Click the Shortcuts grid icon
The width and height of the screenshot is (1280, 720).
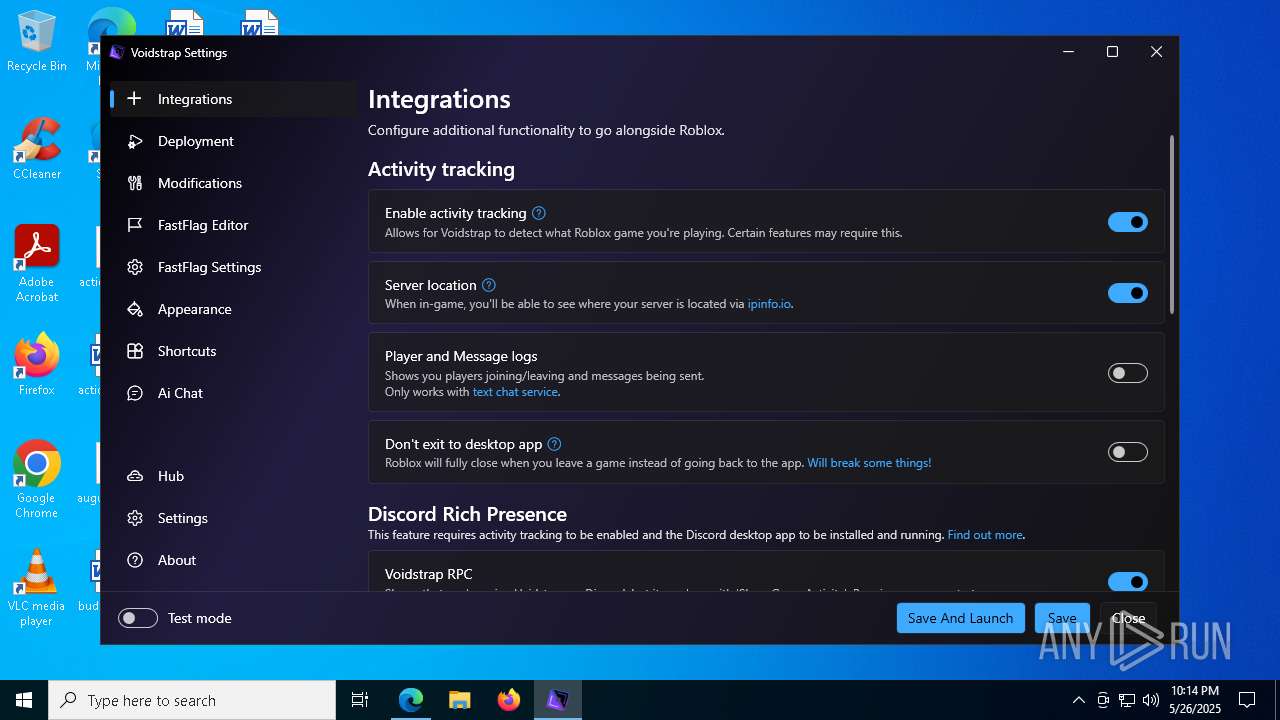[x=135, y=351]
